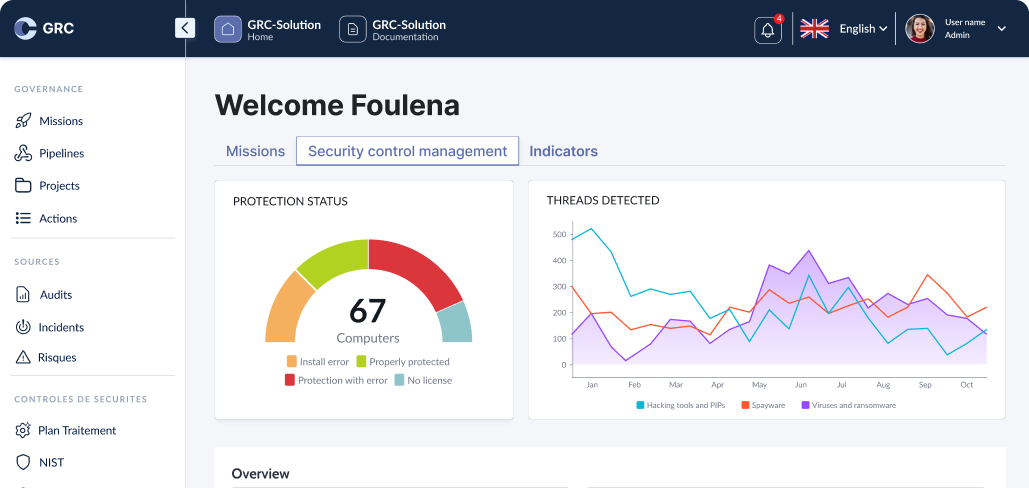Select the Security control management tab
1029x488 pixels.
click(x=407, y=151)
